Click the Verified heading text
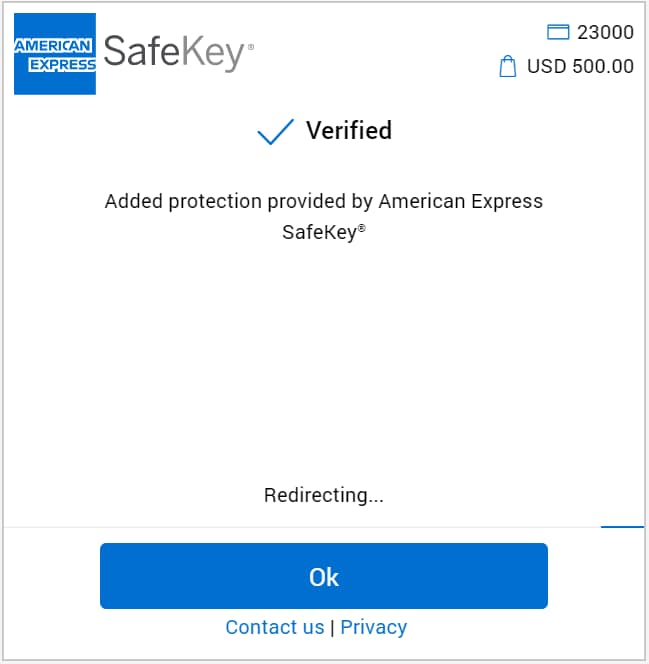The image size is (649, 664). (348, 131)
